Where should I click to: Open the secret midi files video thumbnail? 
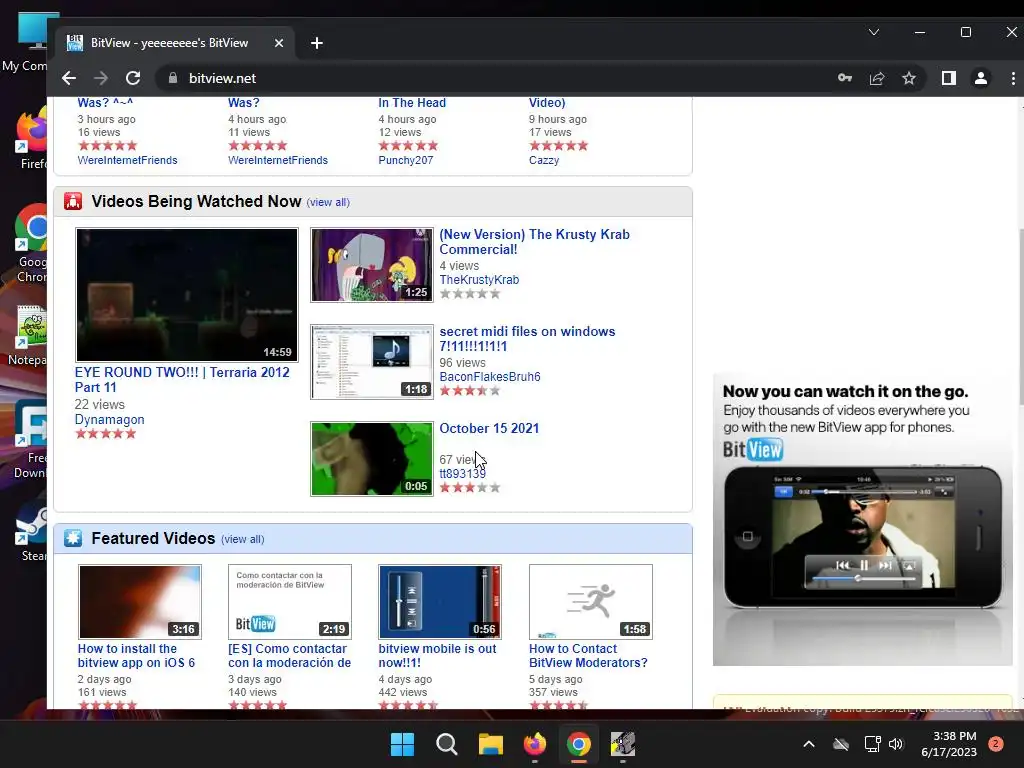coord(372,362)
